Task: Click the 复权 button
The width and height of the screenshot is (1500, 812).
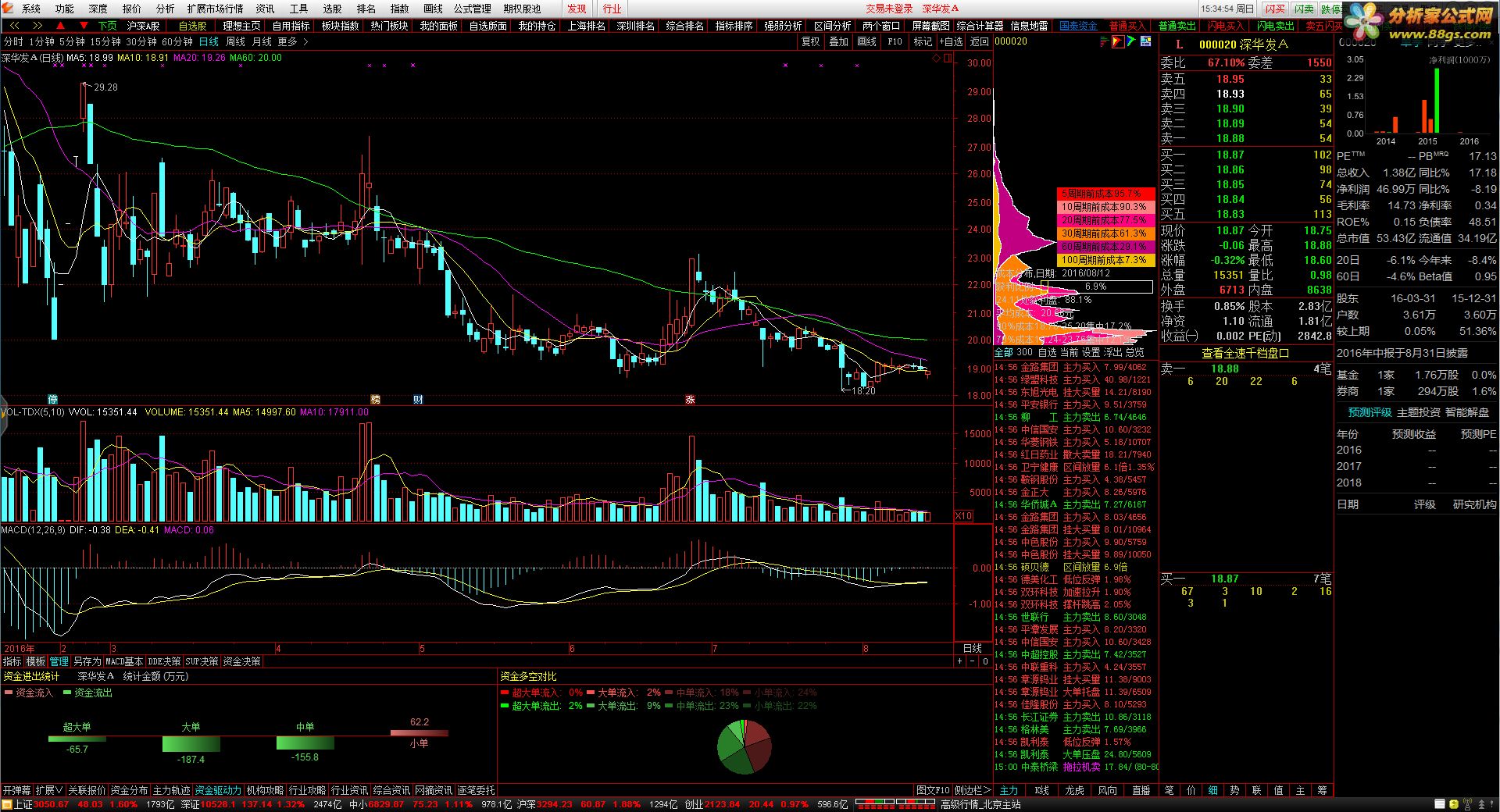Action: pos(811,41)
